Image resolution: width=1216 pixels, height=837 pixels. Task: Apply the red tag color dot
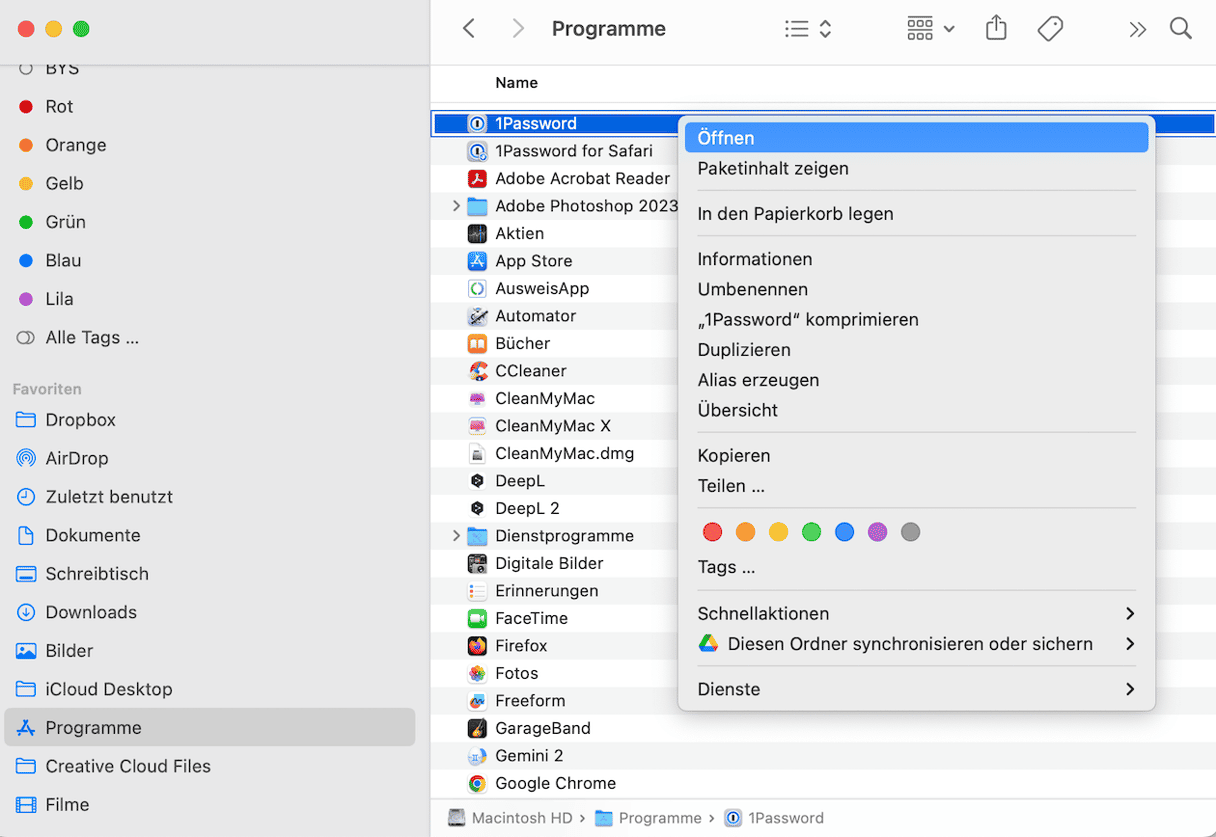(x=712, y=532)
